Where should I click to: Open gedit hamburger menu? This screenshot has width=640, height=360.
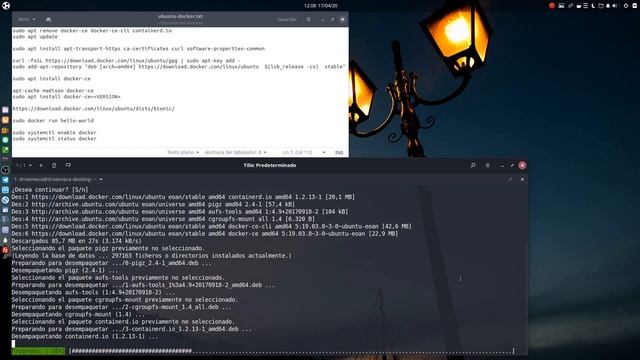pyautogui.click(x=309, y=19)
